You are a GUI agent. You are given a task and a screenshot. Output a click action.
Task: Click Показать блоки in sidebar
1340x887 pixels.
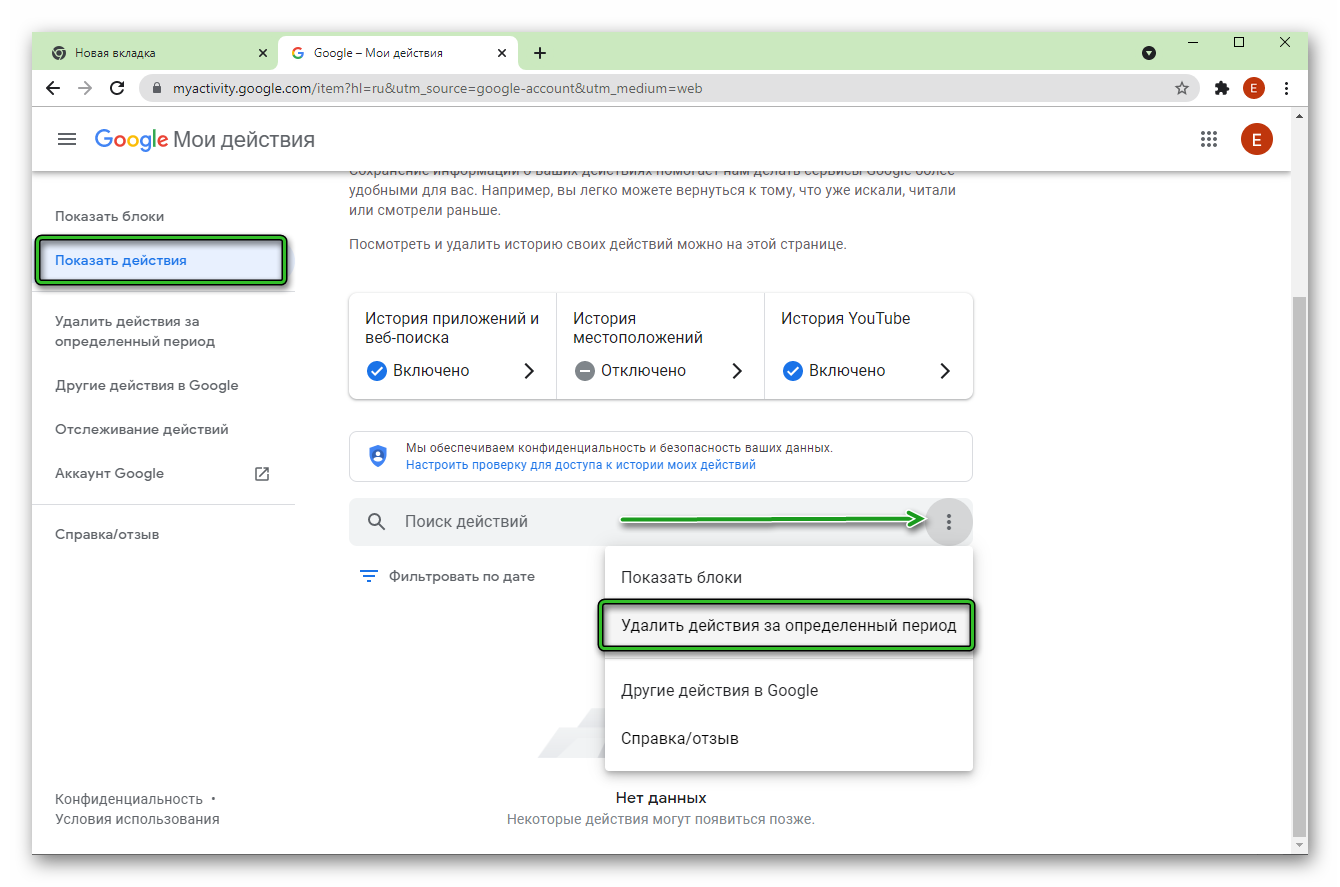tap(110, 216)
